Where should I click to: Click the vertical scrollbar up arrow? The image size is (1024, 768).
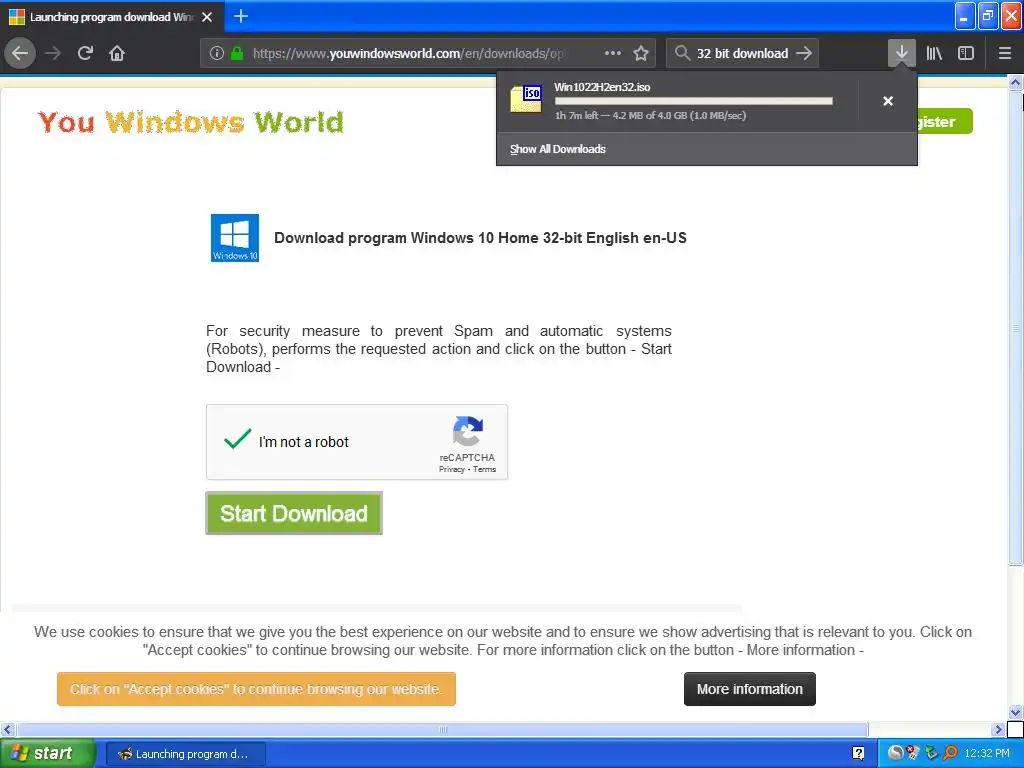click(x=1016, y=83)
